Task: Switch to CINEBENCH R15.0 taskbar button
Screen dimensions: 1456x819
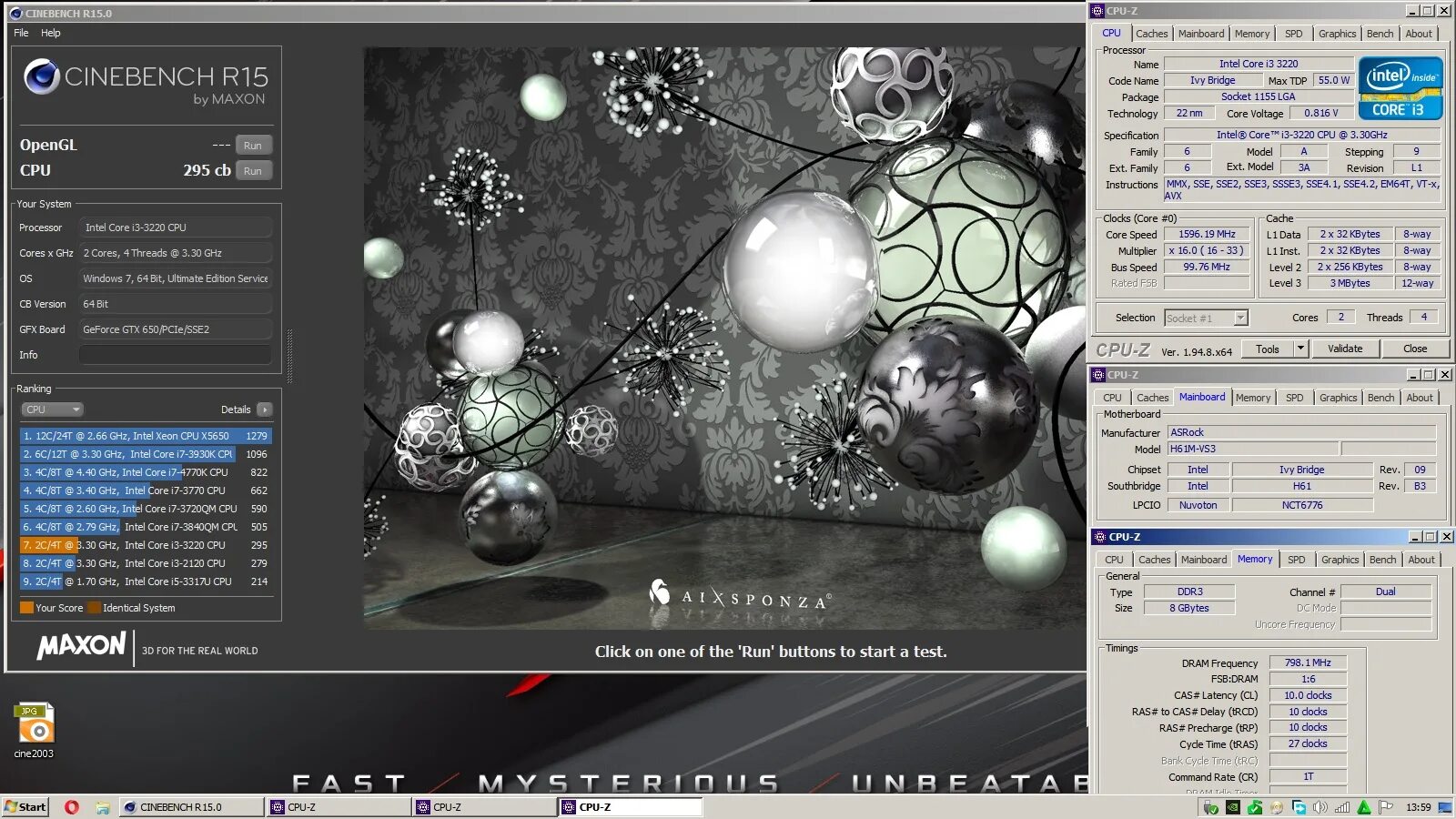Action: (x=191, y=807)
